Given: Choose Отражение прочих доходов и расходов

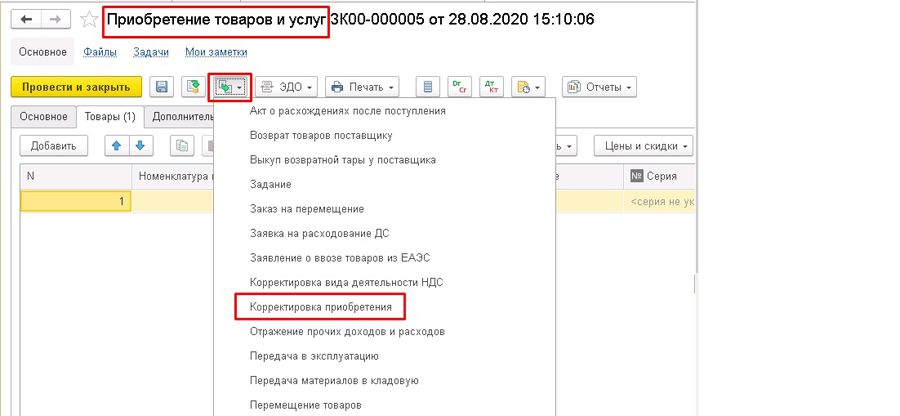Looking at the screenshot, I should (347, 332).
